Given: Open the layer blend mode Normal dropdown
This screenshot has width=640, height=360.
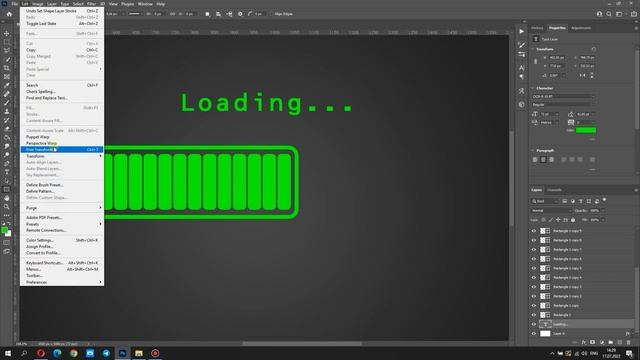Looking at the screenshot, I should [551, 211].
